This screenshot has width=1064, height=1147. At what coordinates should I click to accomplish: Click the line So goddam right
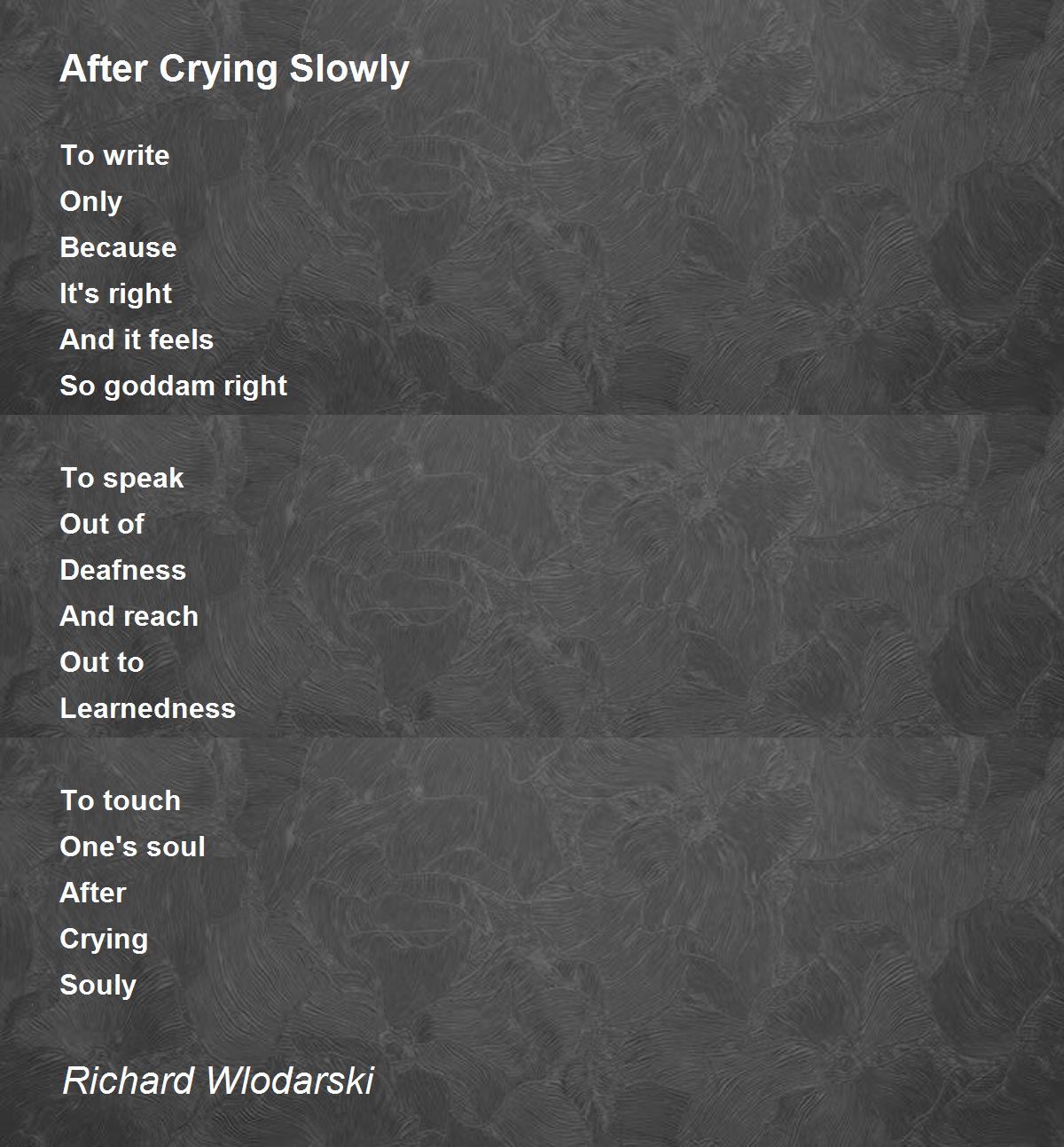coord(173,386)
